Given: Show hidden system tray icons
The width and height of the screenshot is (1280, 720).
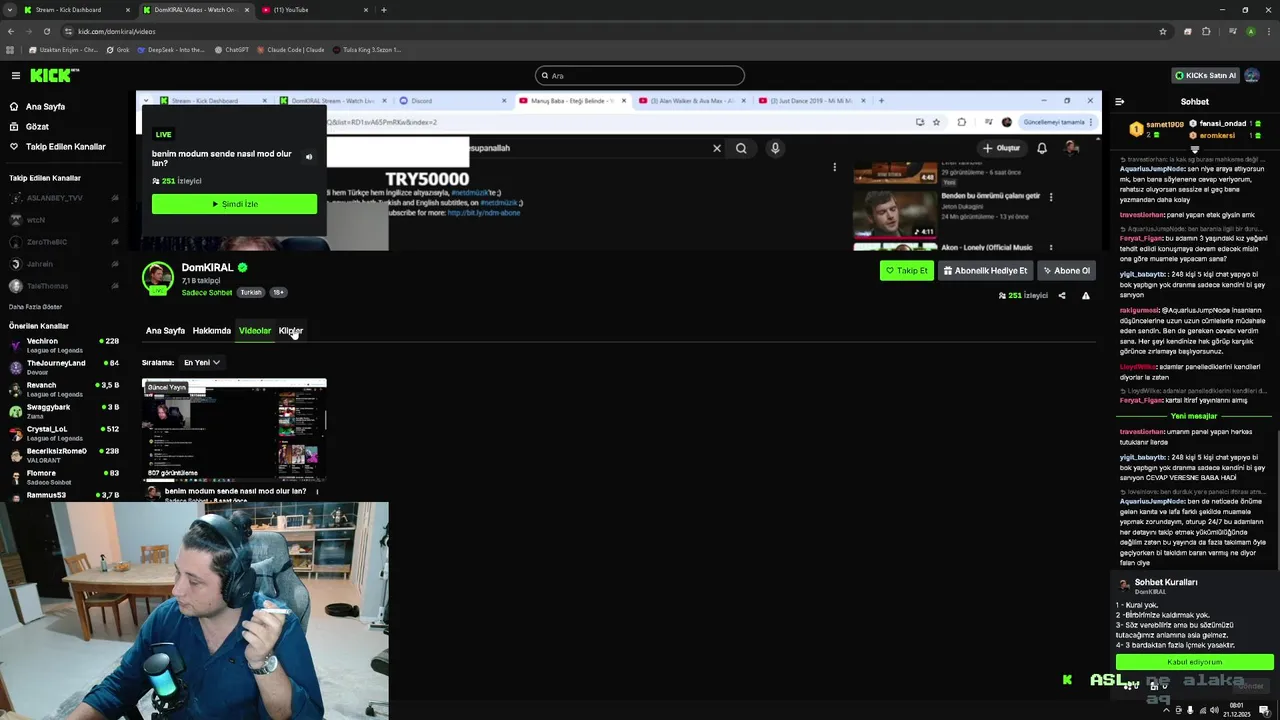Looking at the screenshot, I should click(x=1166, y=710).
